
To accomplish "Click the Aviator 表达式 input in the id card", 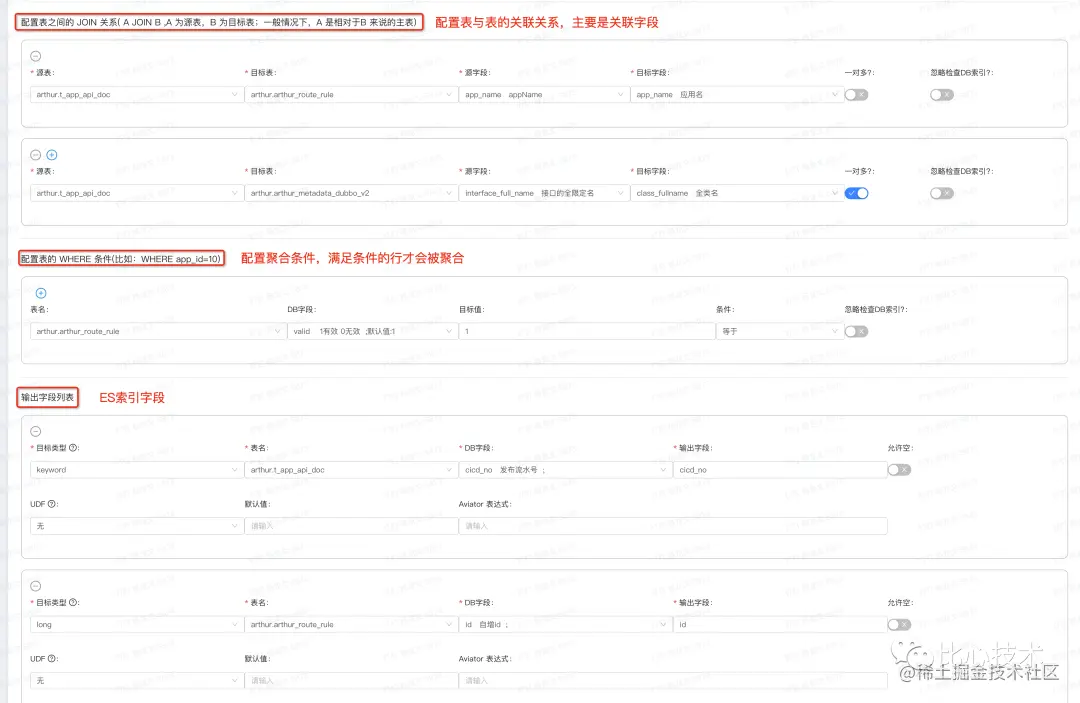I will point(672,680).
